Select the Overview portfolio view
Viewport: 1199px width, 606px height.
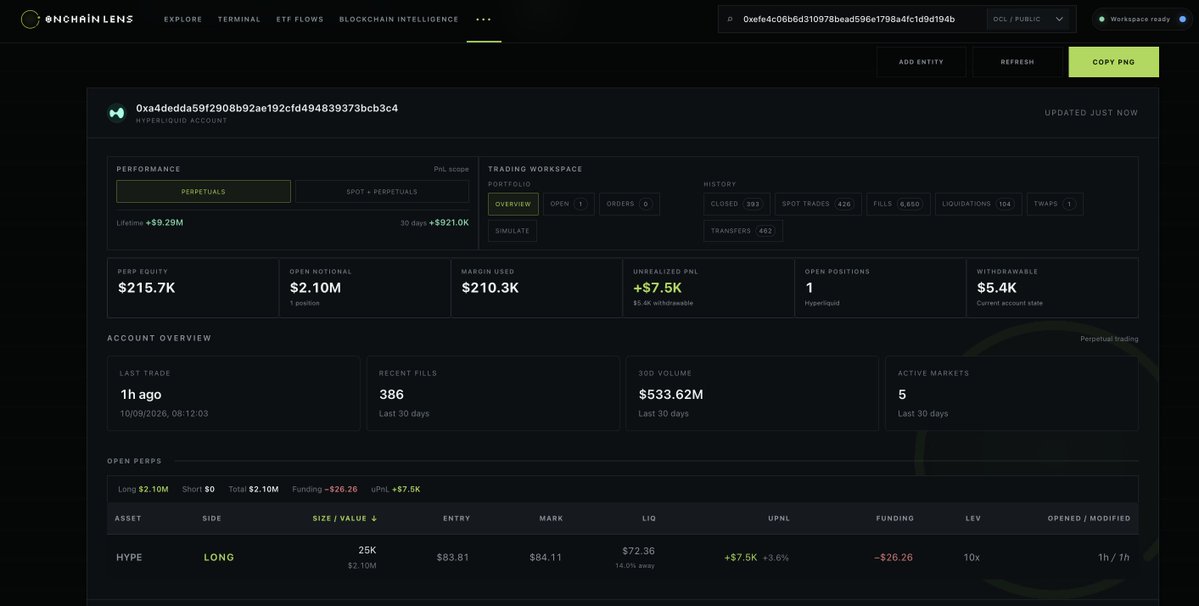513,204
